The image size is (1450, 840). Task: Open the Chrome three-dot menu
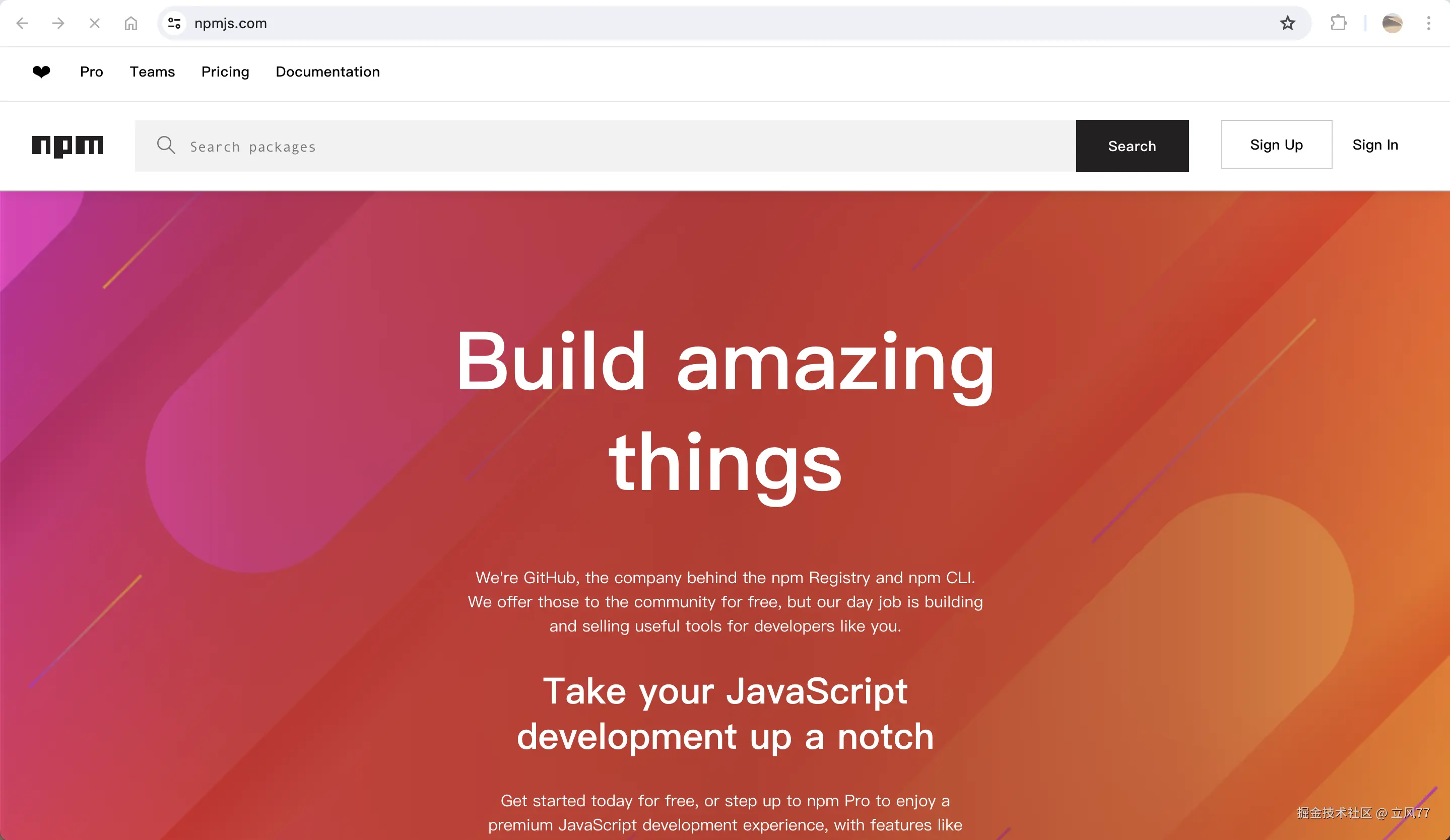coord(1429,24)
